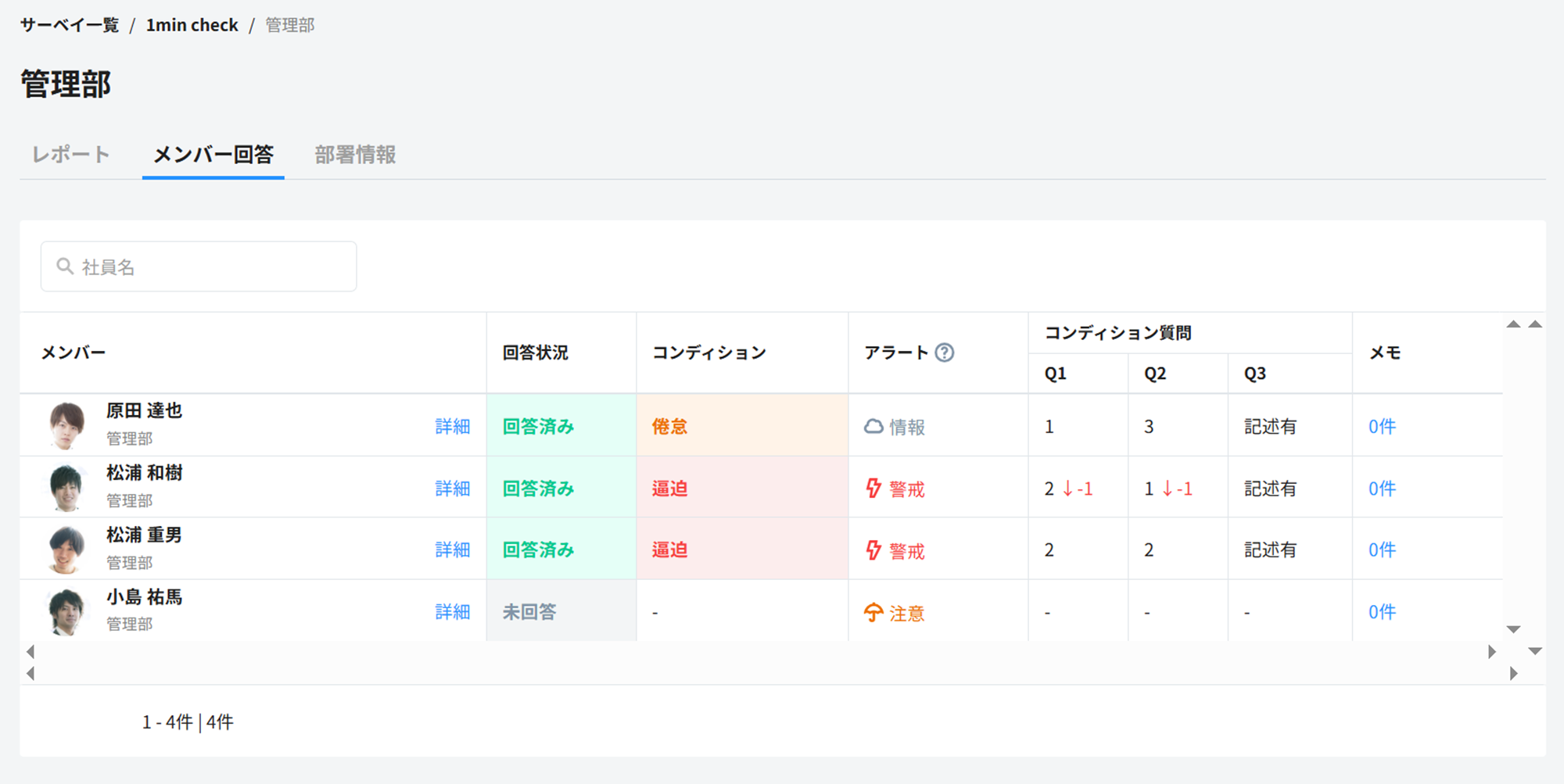
Task: Select the メンバー回答 tab
Action: [213, 155]
